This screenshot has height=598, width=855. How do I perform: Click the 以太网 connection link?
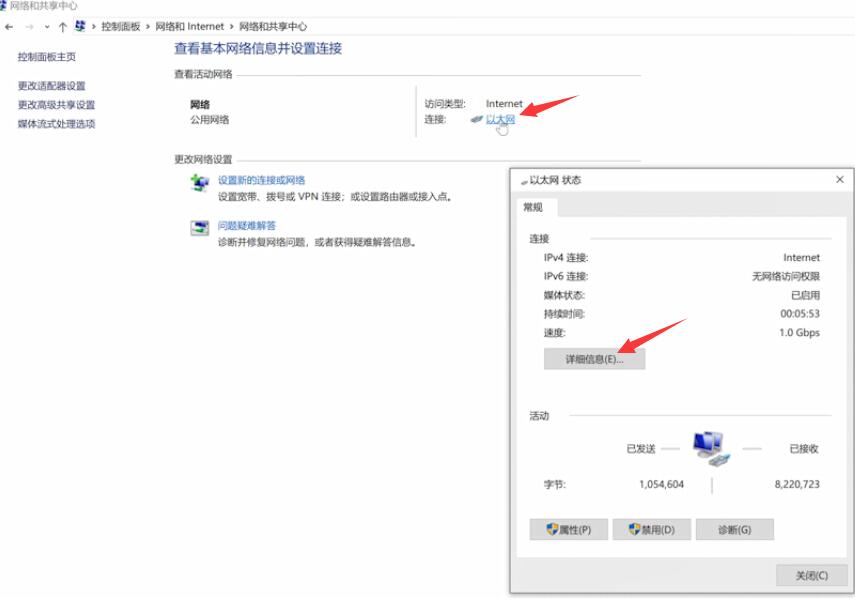point(500,119)
